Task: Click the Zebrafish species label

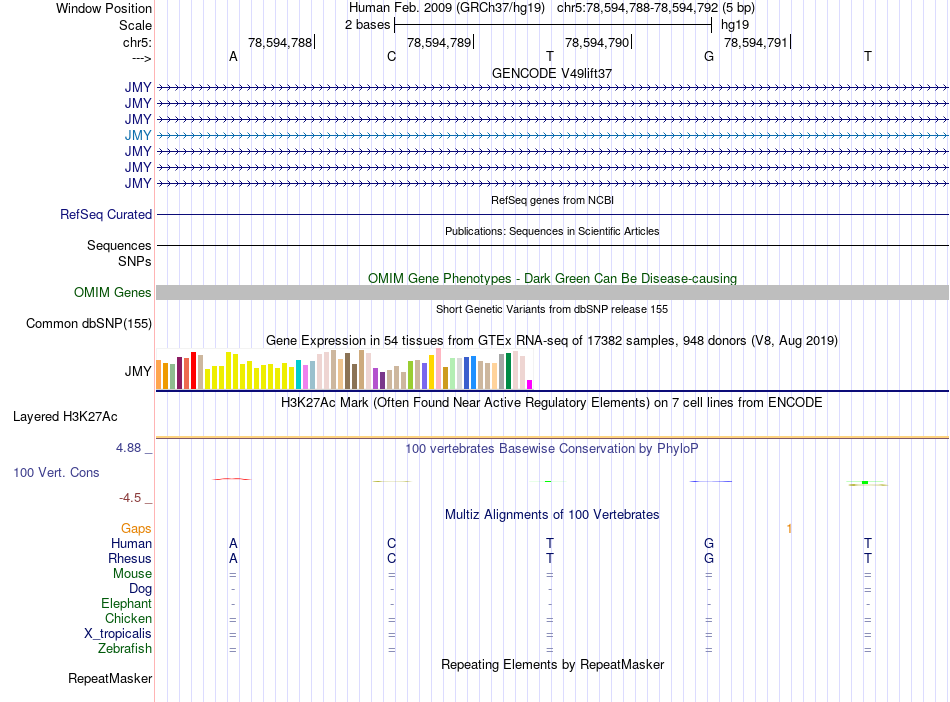Action: [125, 648]
